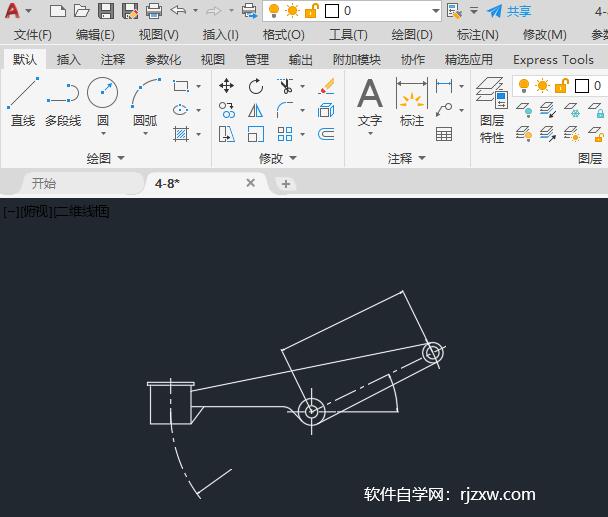
Task: Toggle the quick access toolbar layer bulb
Action: 274,11
